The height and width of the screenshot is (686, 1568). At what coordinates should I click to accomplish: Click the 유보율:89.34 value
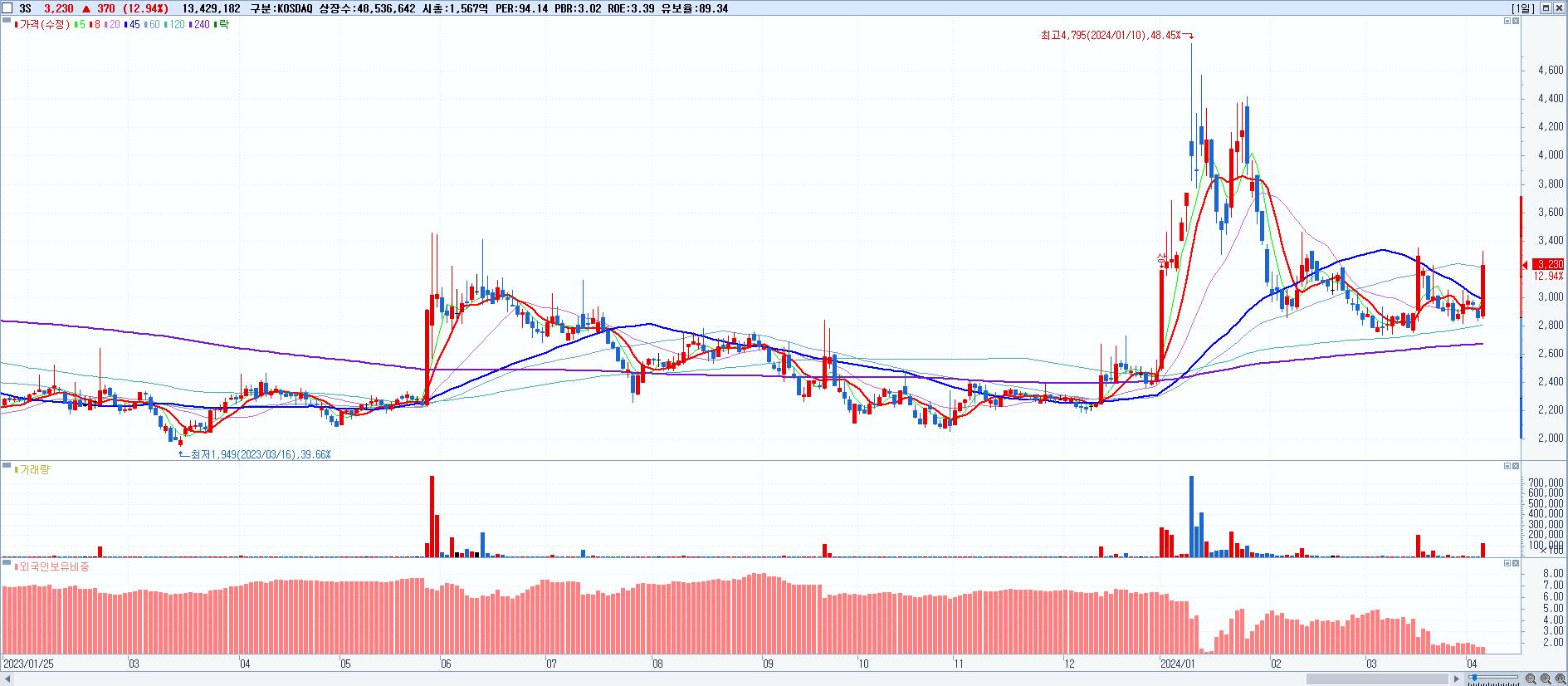(x=695, y=8)
